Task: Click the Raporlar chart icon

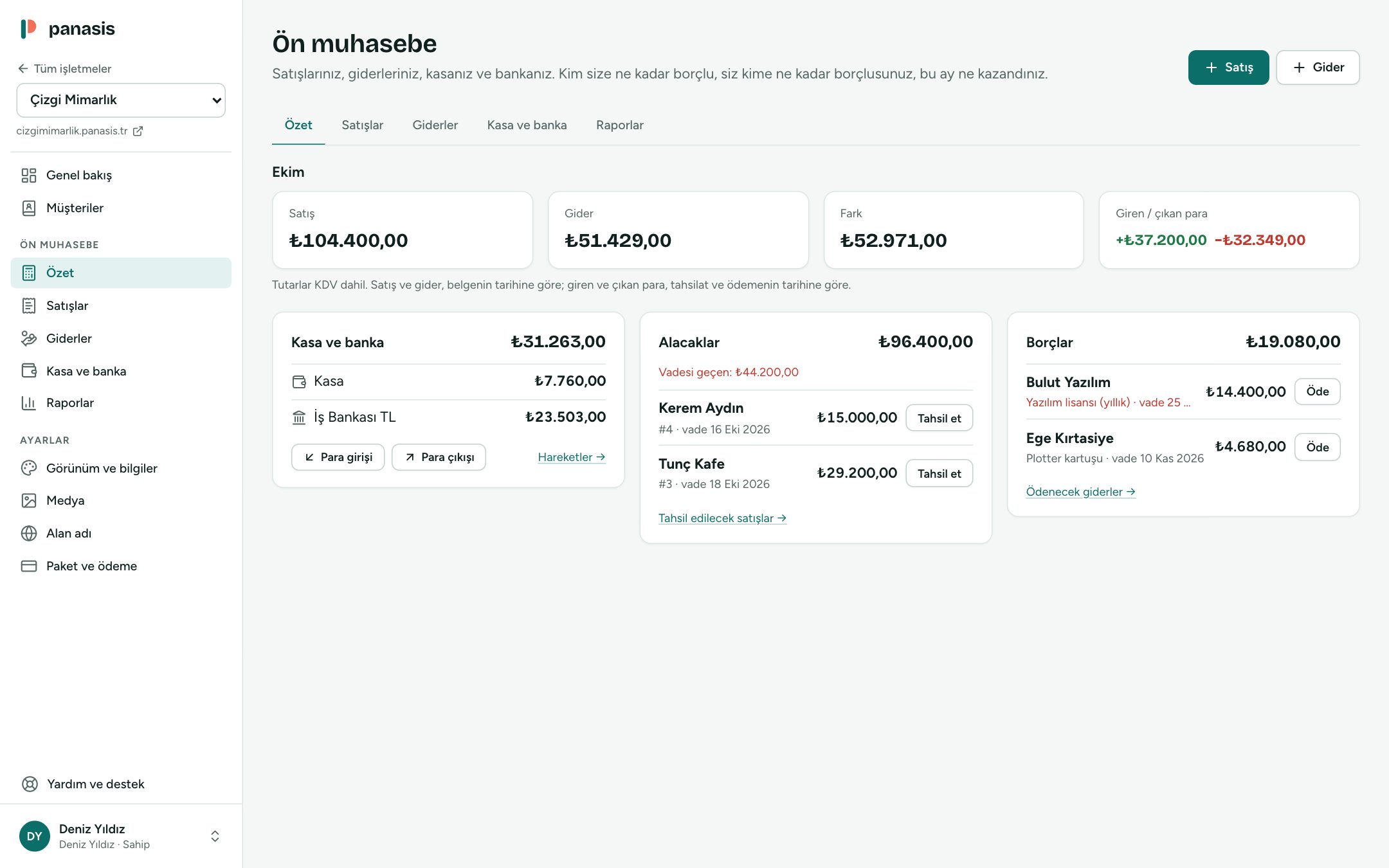Action: point(29,402)
